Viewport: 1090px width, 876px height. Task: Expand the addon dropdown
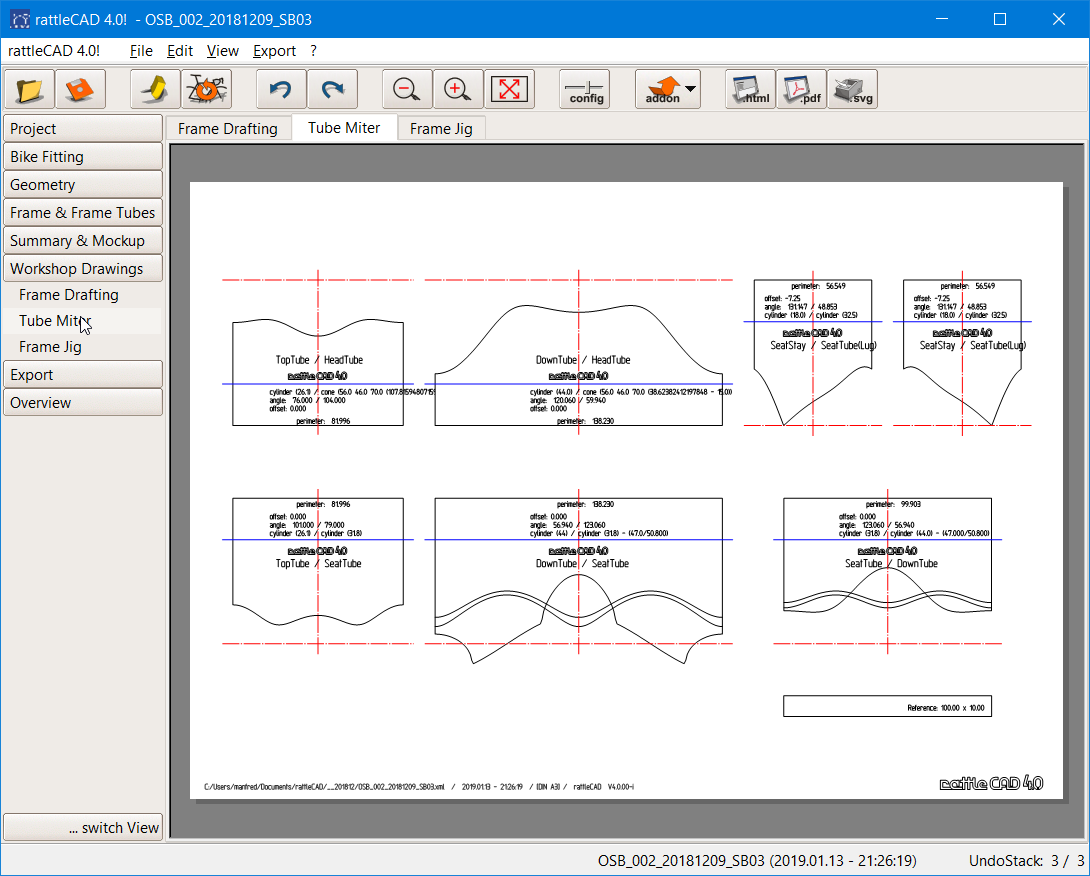click(690, 89)
